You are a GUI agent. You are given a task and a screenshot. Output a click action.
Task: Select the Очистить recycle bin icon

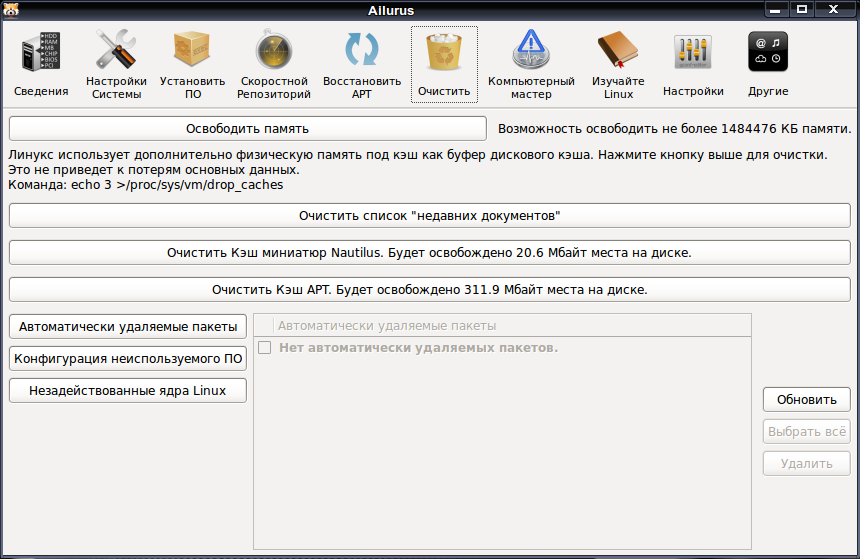click(x=444, y=65)
